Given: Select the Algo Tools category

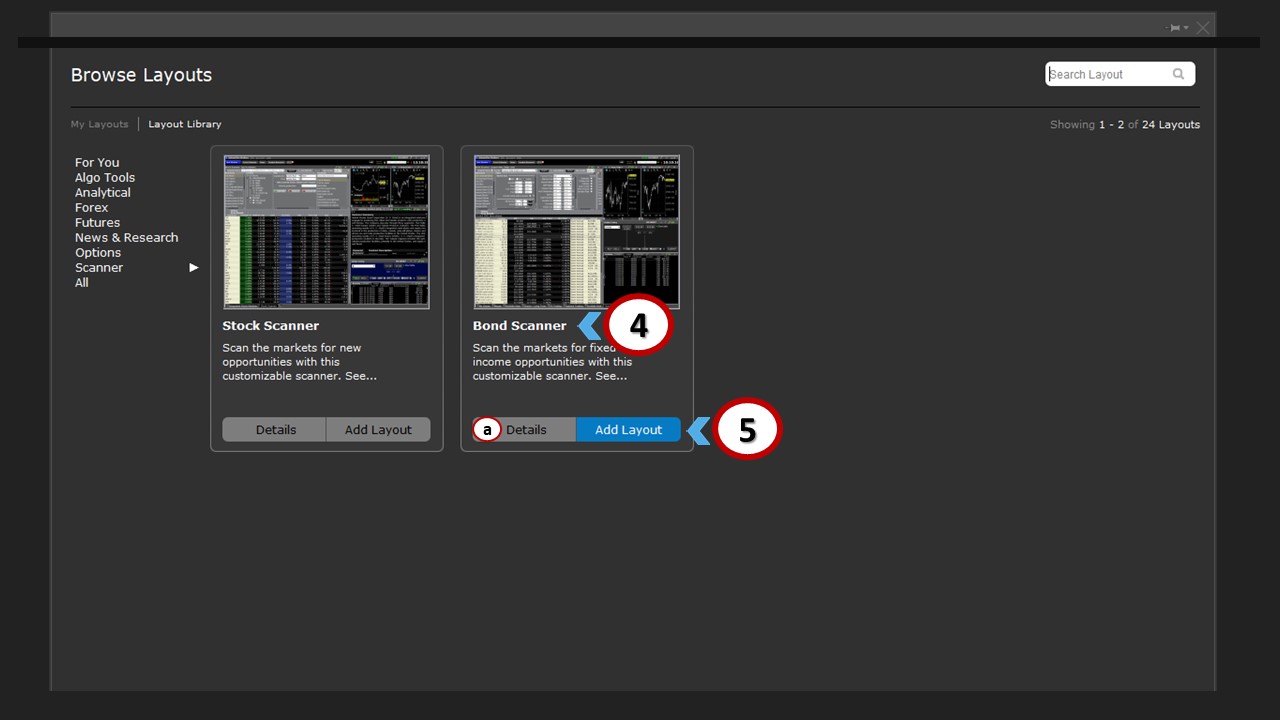Looking at the screenshot, I should [x=105, y=177].
